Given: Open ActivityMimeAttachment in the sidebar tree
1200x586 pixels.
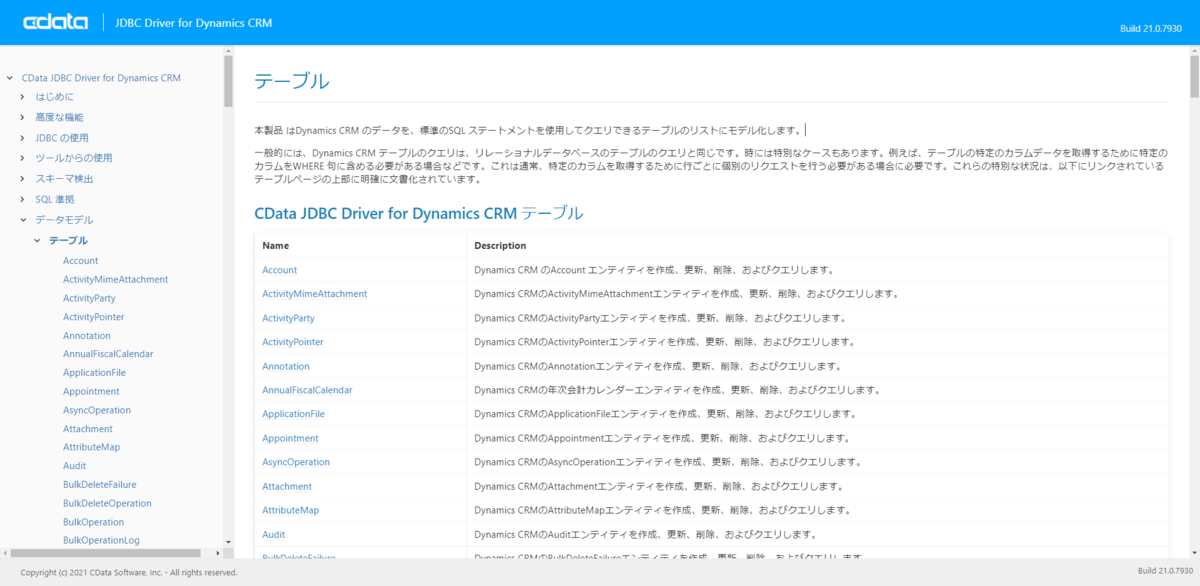Looking at the screenshot, I should [x=115, y=279].
